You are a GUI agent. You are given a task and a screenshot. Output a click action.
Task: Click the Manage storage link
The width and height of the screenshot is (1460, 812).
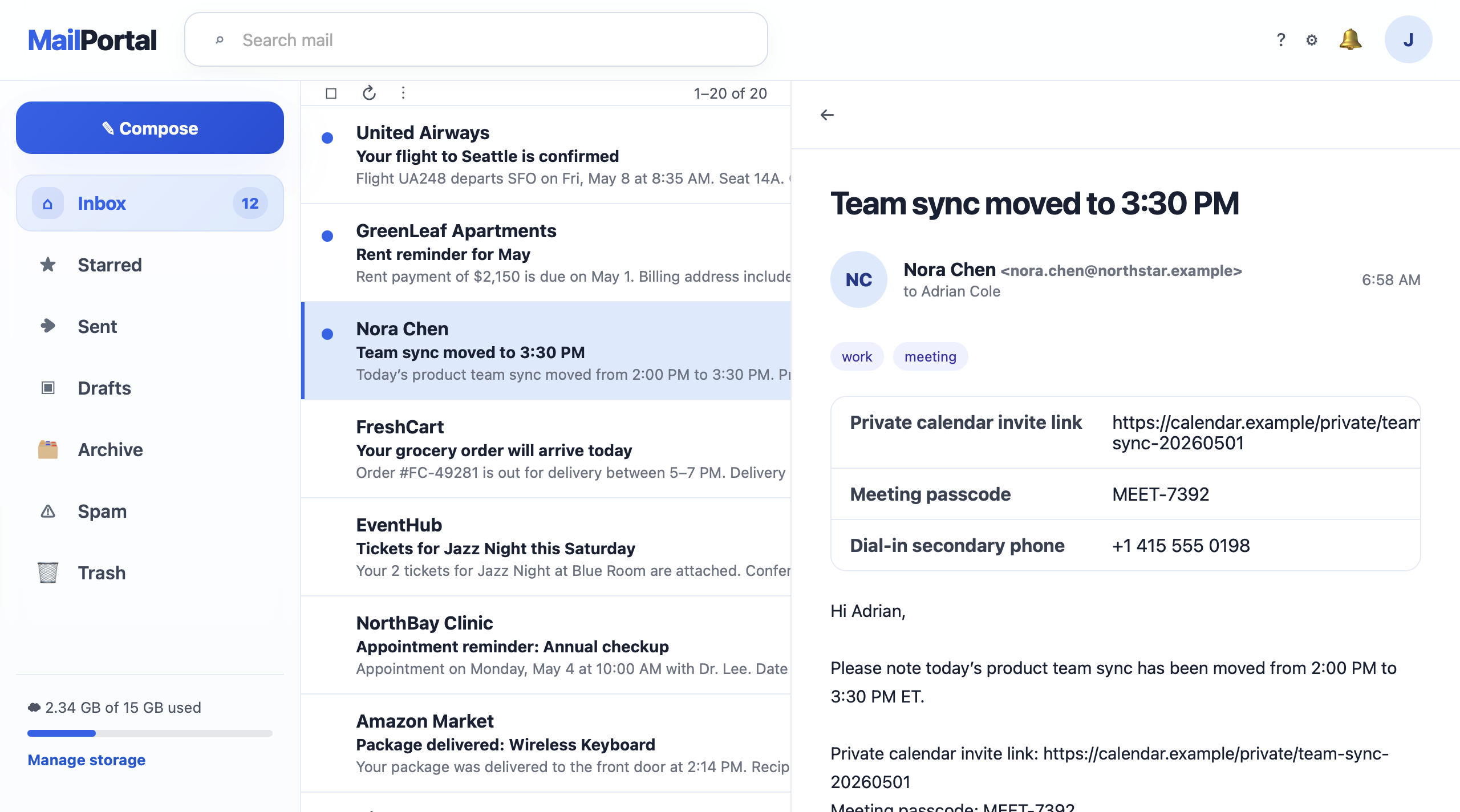(87, 760)
